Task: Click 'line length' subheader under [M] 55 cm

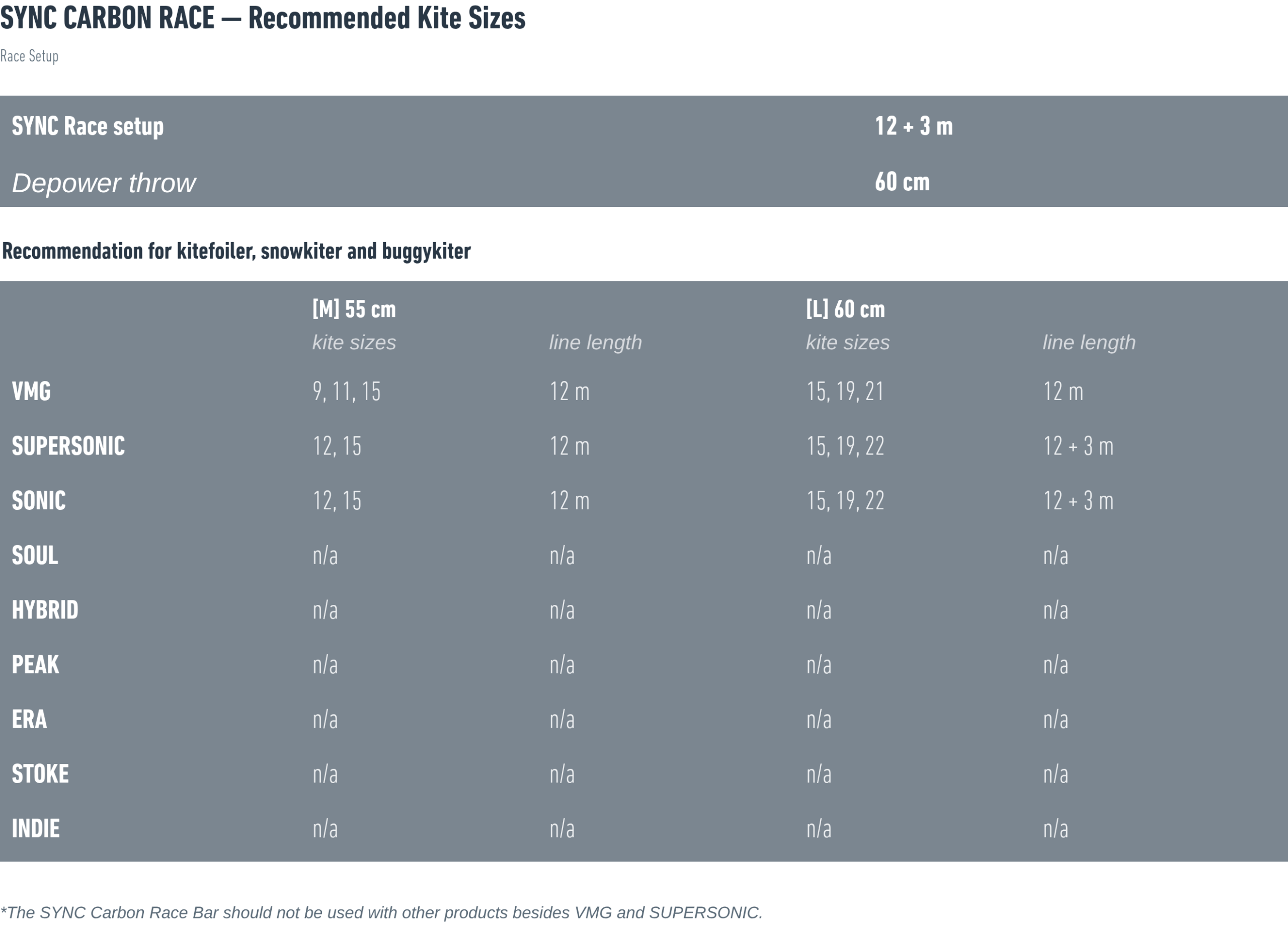Action: tap(596, 343)
